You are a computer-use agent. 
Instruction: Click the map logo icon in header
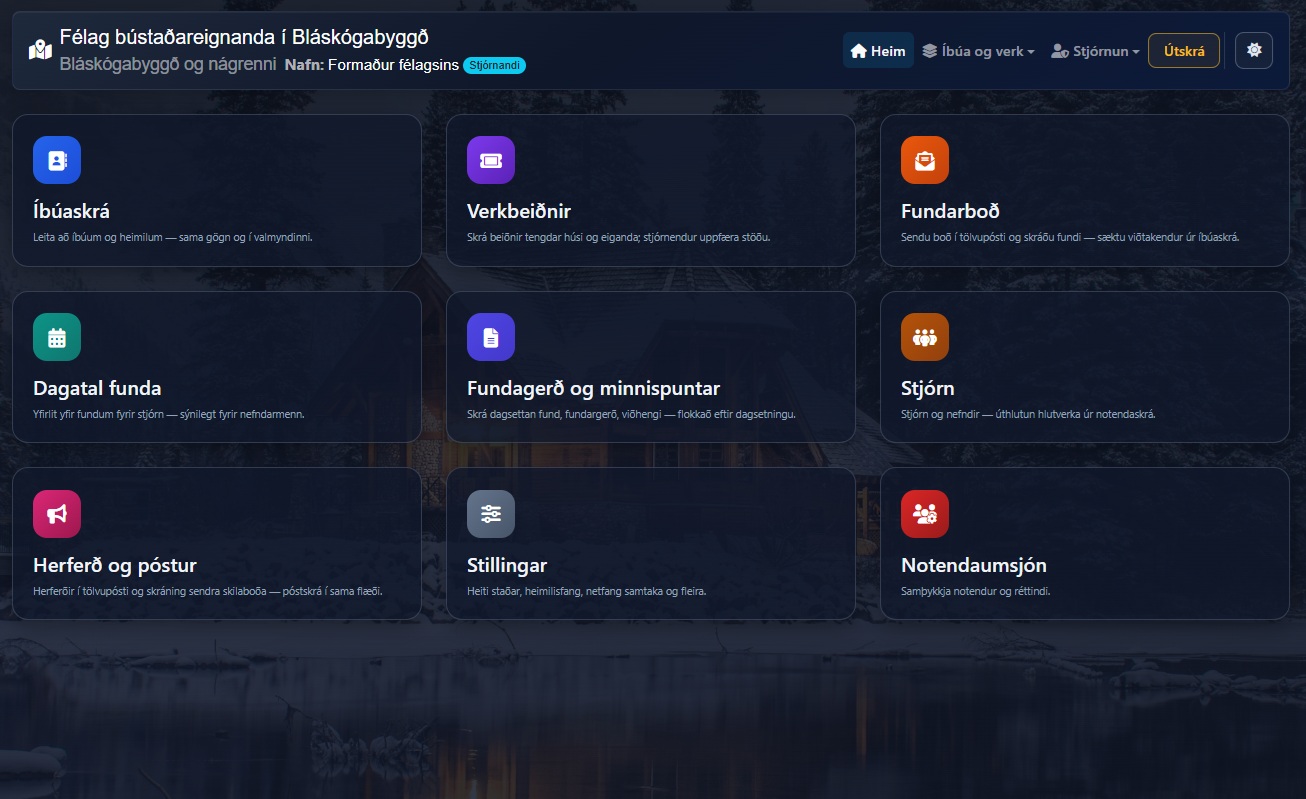40,50
